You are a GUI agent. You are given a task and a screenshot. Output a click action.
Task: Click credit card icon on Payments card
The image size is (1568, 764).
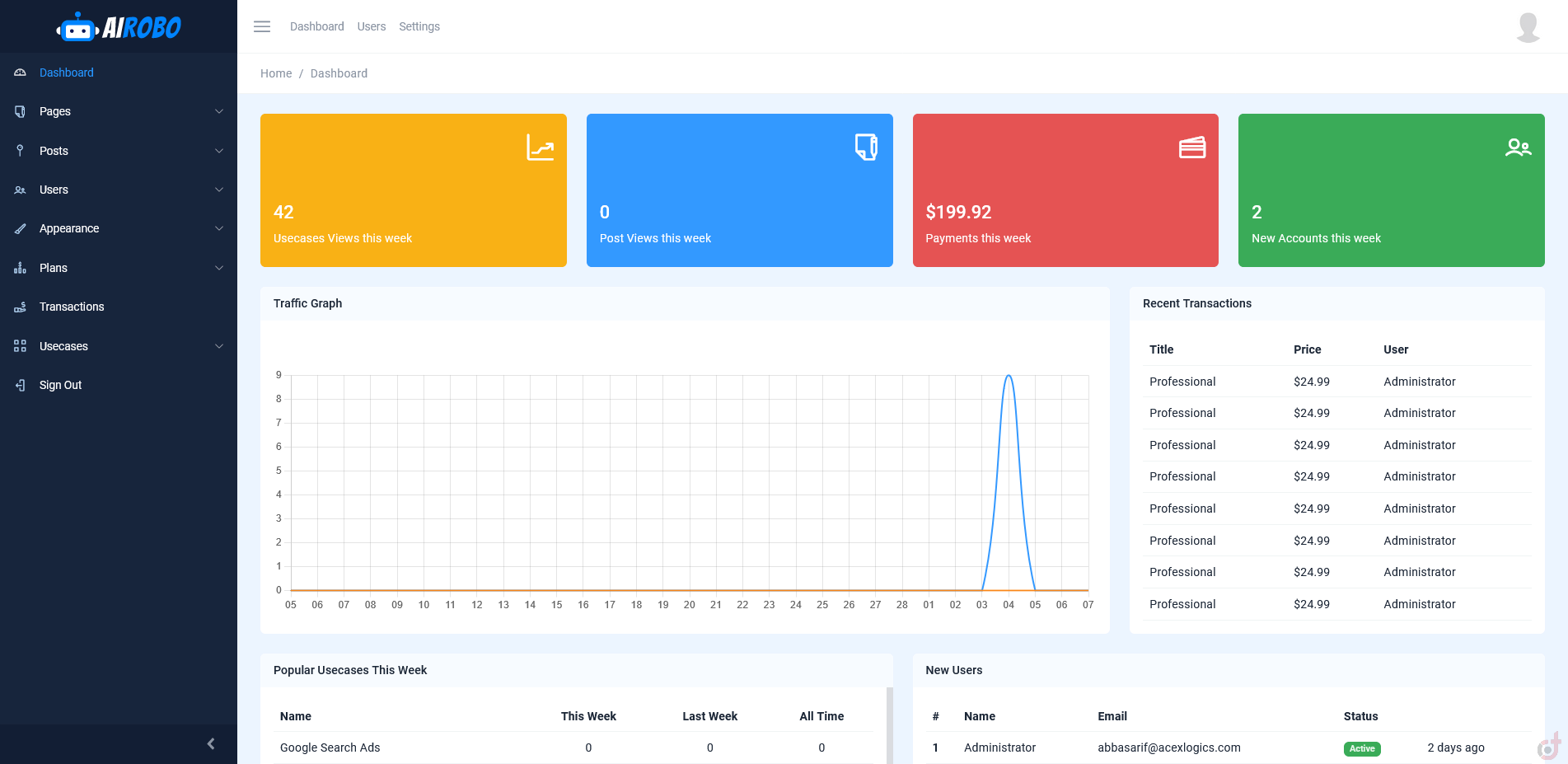[1191, 148]
